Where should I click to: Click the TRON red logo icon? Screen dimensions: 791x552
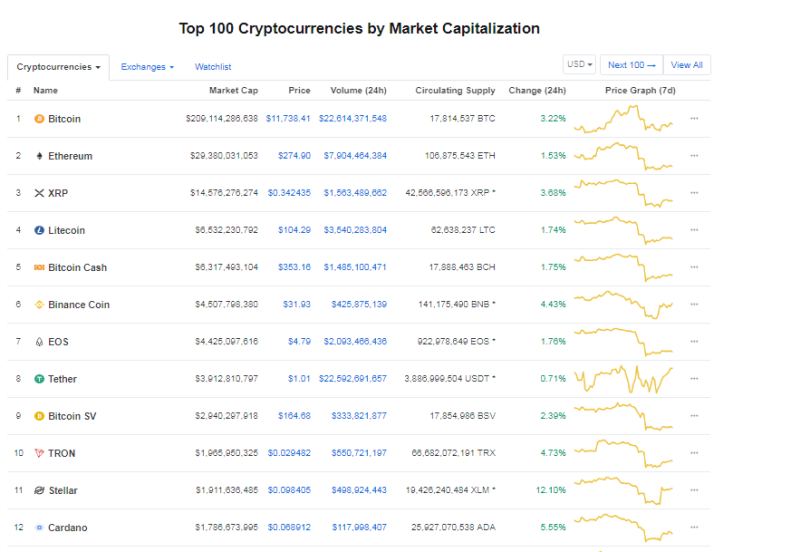[x=39, y=453]
